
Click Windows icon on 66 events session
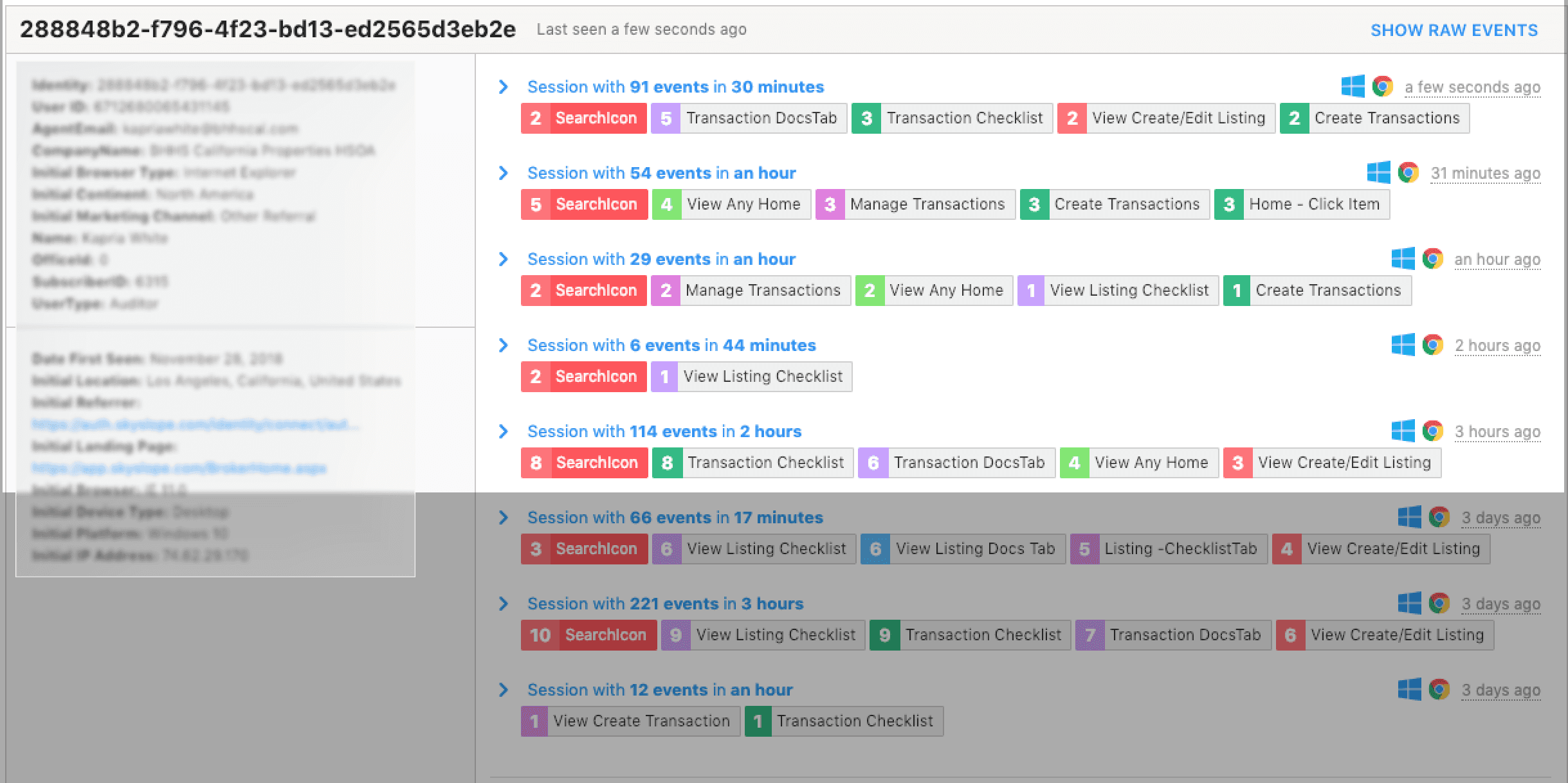pos(1409,517)
